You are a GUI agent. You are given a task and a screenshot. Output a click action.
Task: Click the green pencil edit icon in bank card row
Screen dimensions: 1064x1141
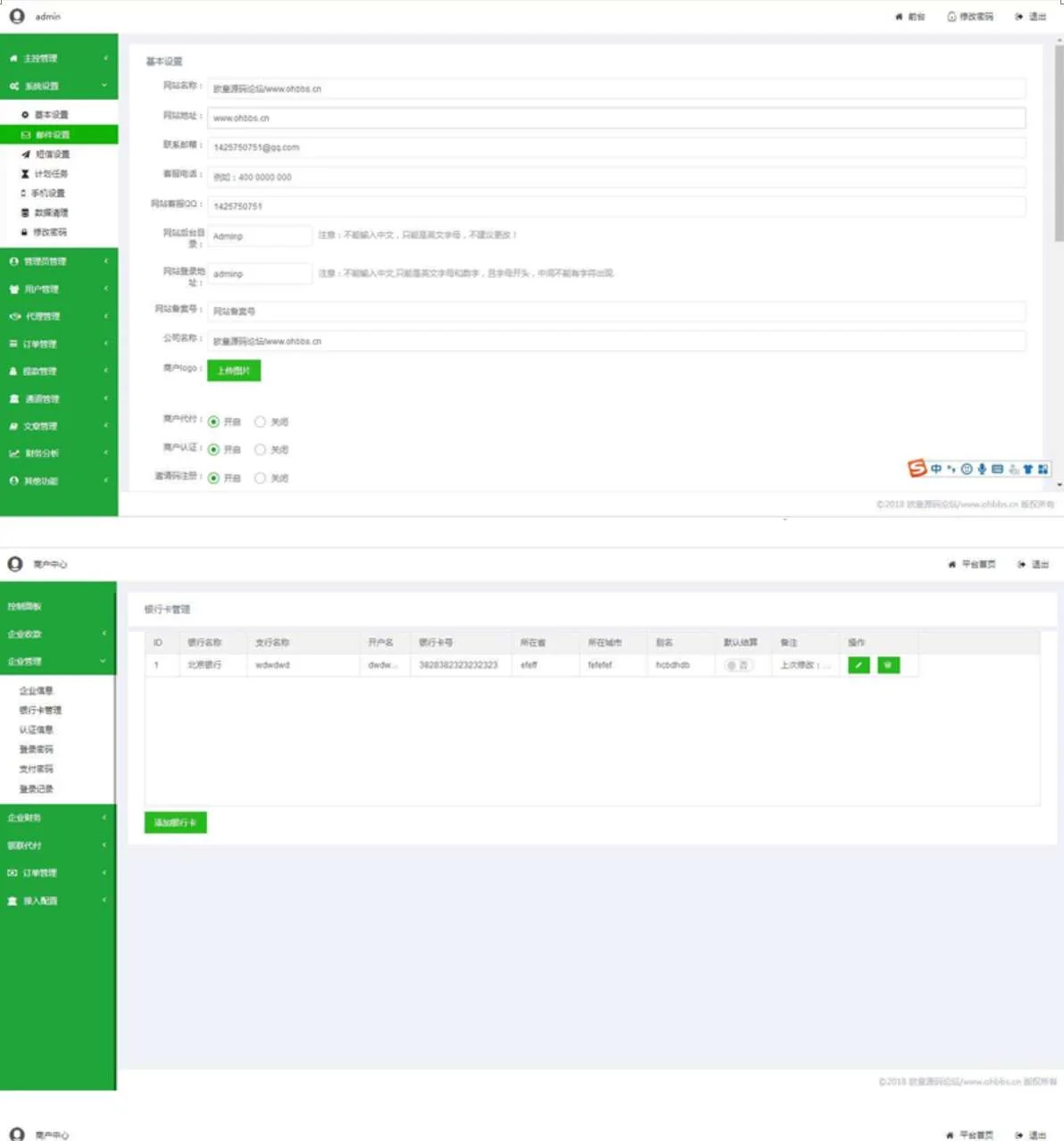[x=858, y=665]
